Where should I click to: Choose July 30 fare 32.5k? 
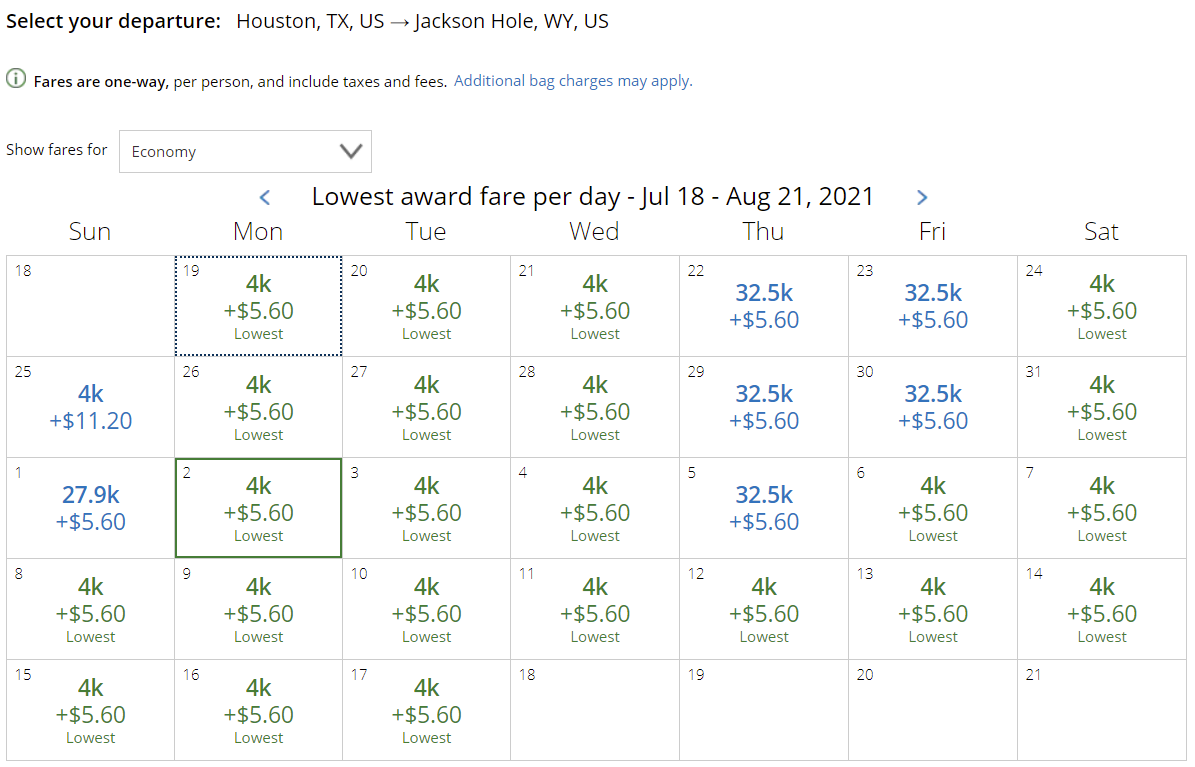[933, 407]
